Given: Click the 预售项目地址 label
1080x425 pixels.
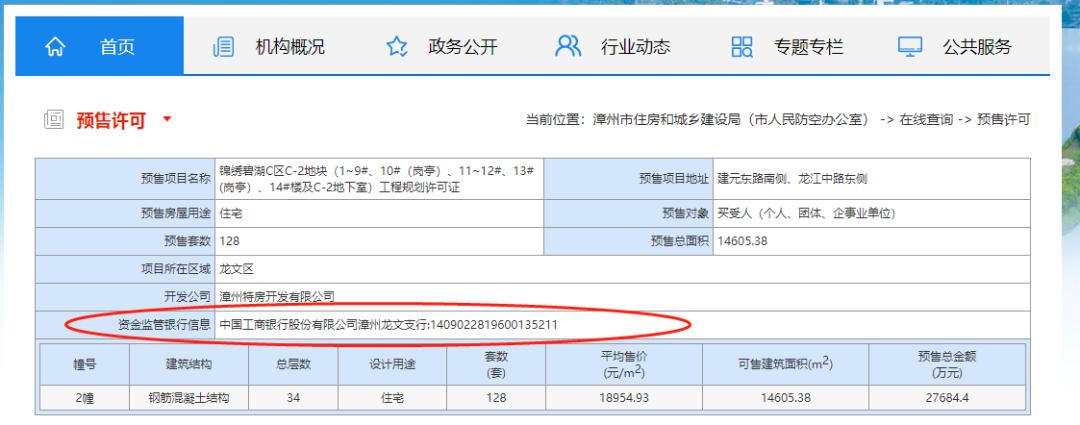Looking at the screenshot, I should (x=673, y=179).
